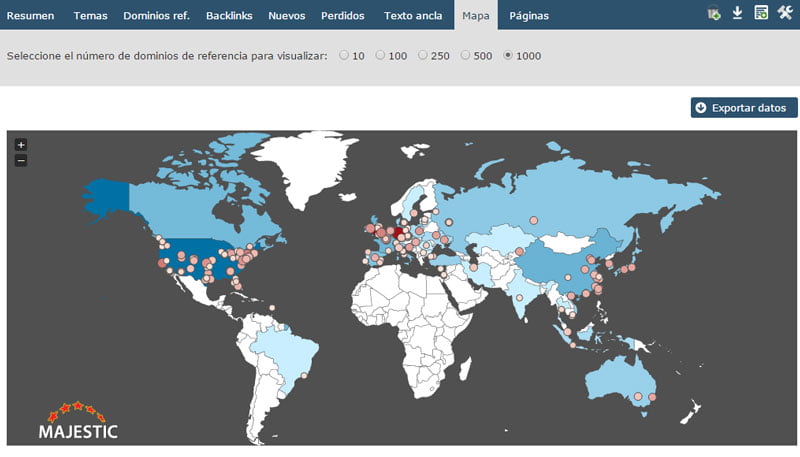Select the 10 domains radio option

tap(344, 56)
